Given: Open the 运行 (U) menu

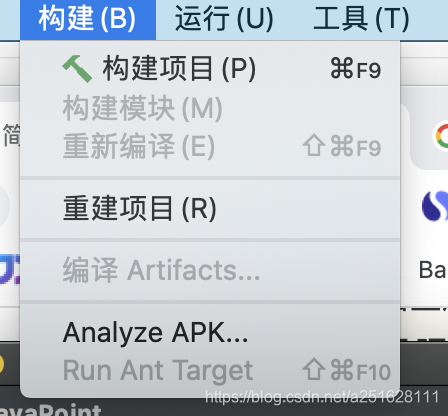Looking at the screenshot, I should [224, 19].
